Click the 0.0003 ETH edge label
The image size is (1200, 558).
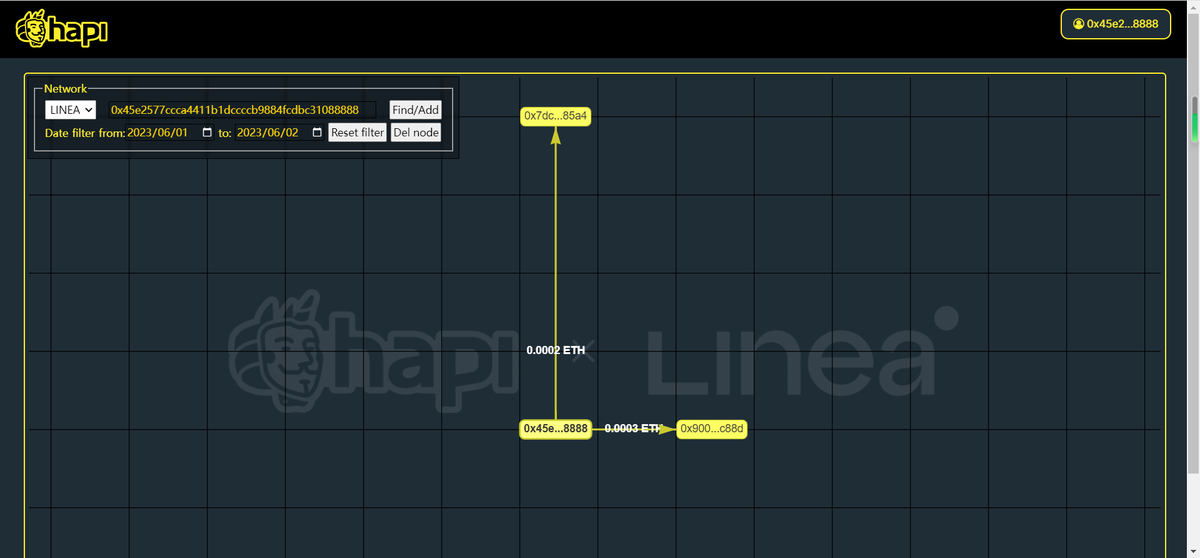(x=633, y=429)
